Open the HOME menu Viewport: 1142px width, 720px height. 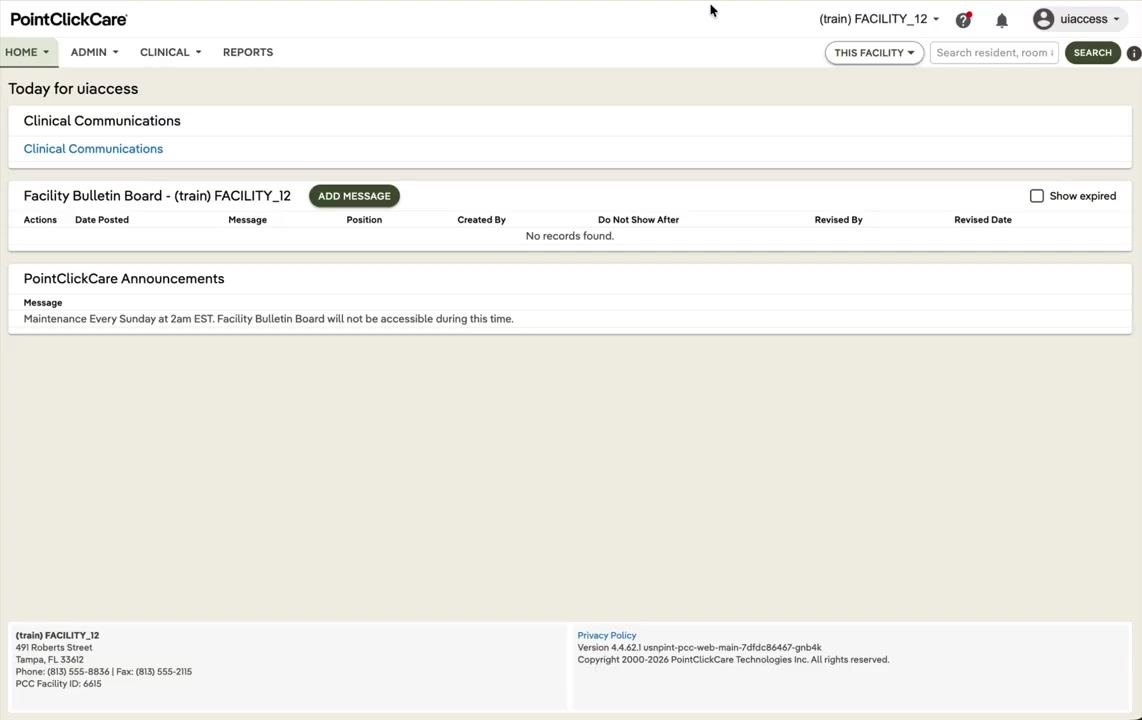28,52
